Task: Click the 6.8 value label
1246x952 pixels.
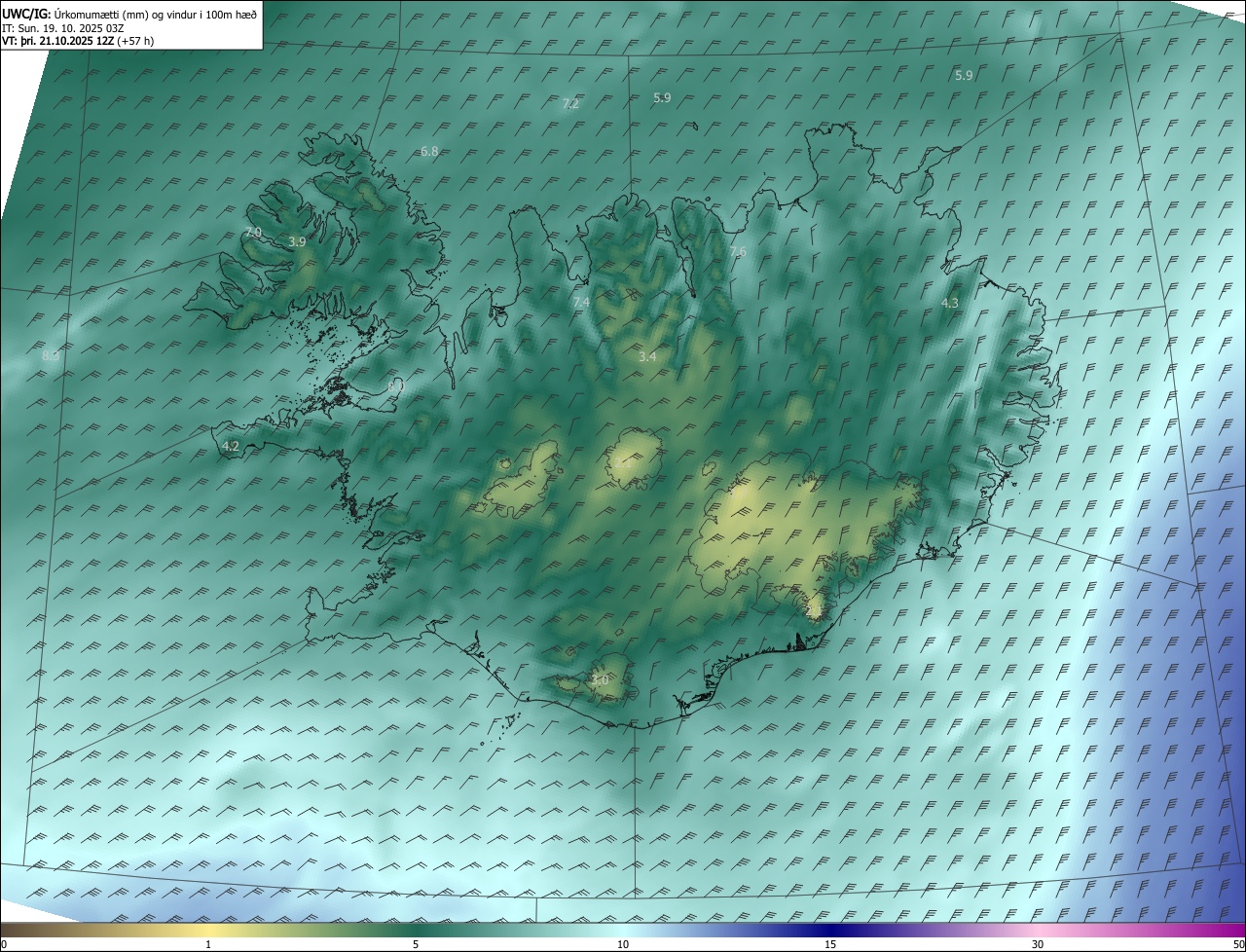Action: coord(429,151)
